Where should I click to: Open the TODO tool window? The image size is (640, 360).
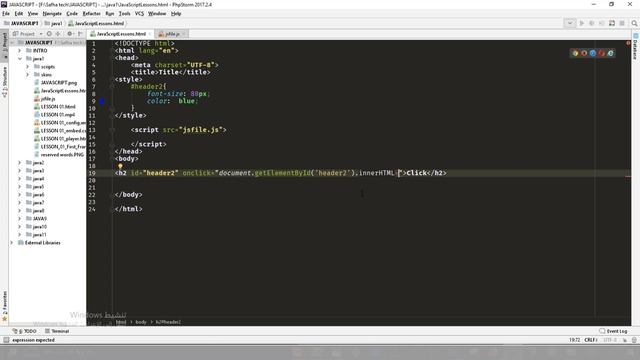tap(25, 331)
